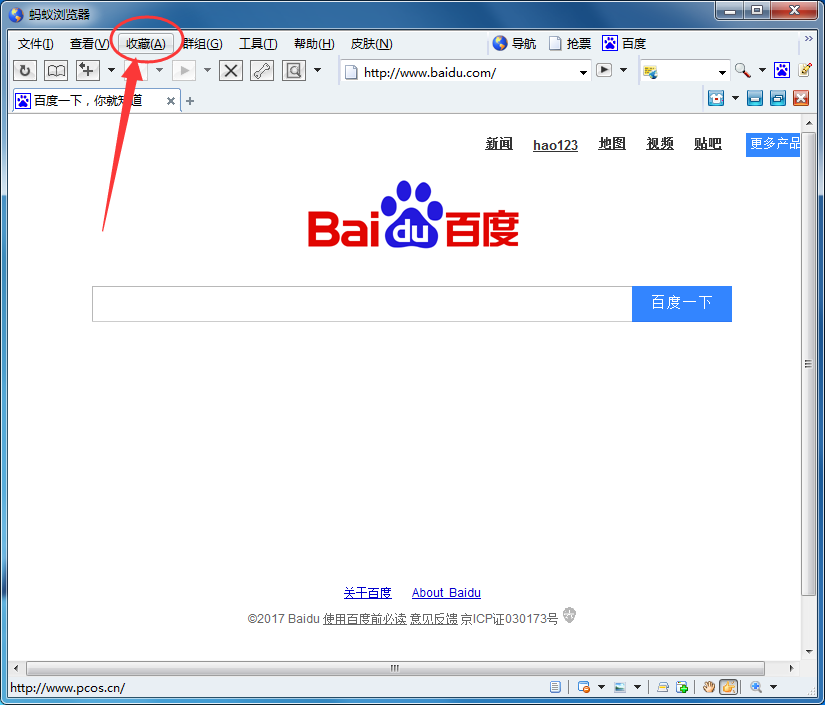The image size is (825, 705).
Task: Click the 新闻 link on Baidu page
Action: coord(499,144)
